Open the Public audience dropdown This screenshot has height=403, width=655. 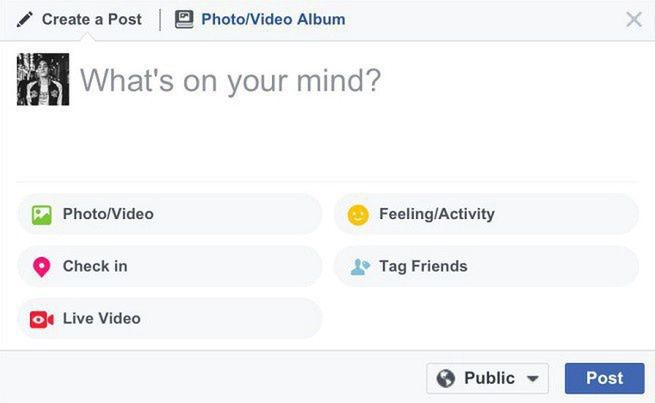click(489, 379)
